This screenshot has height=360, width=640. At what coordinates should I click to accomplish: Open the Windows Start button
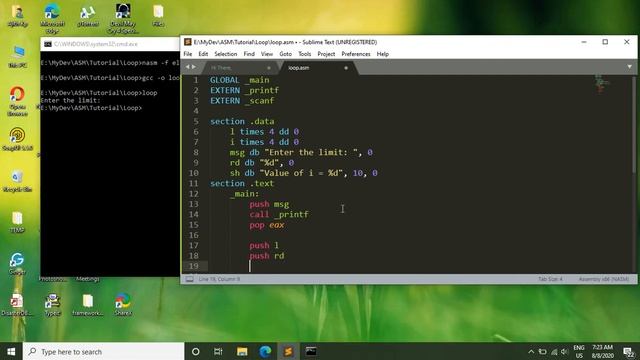[x=11, y=351]
